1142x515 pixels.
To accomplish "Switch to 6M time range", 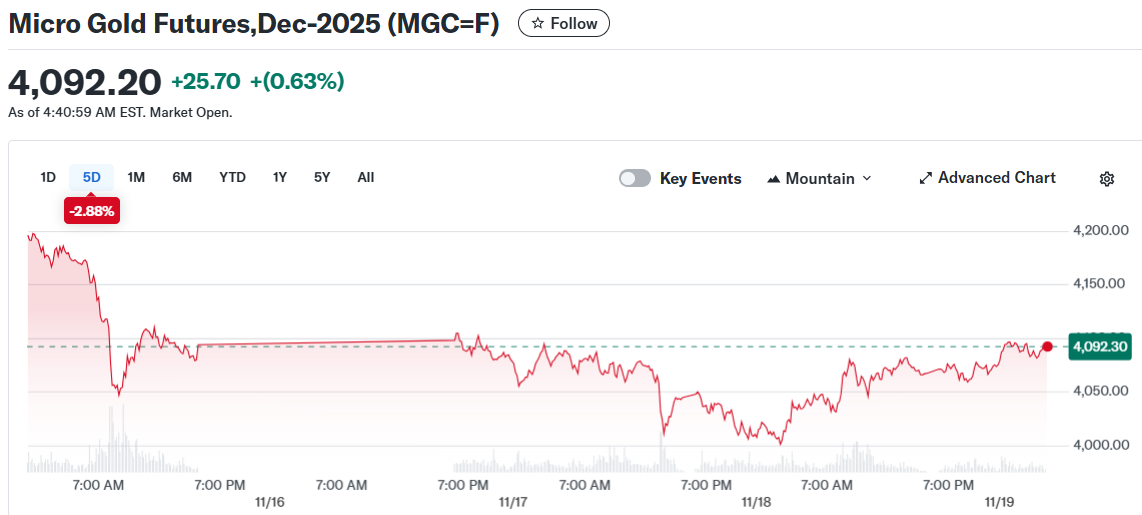I will (182, 177).
